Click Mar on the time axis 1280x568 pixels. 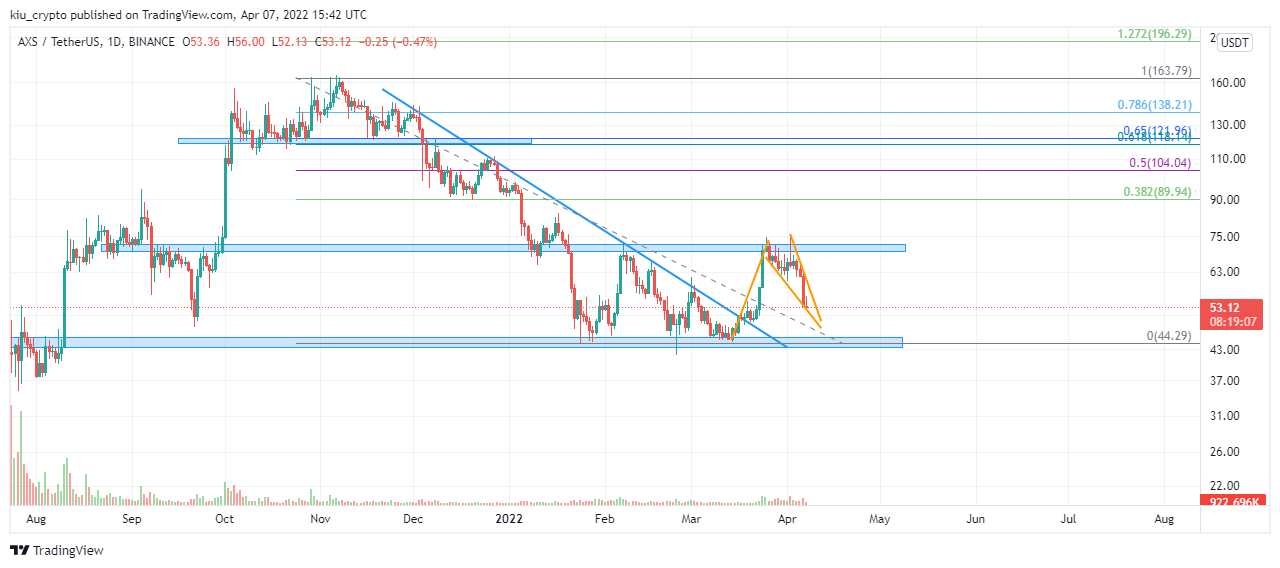tap(691, 520)
